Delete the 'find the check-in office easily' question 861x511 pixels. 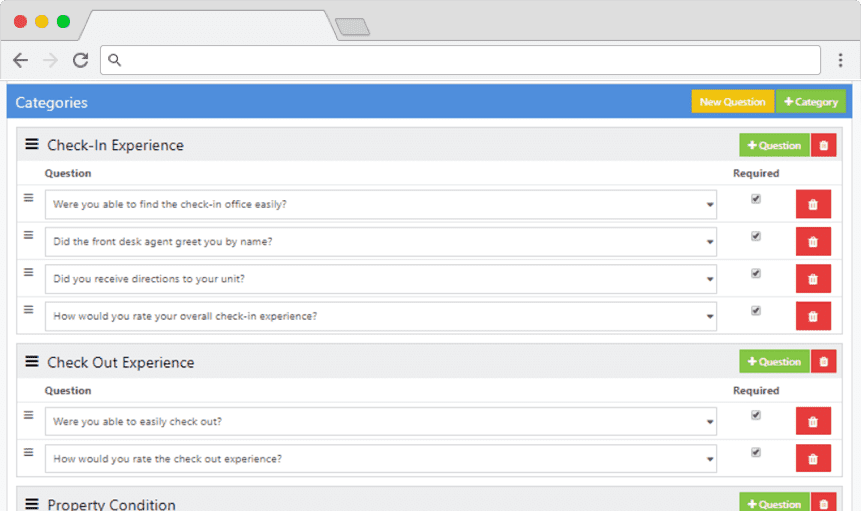813,204
